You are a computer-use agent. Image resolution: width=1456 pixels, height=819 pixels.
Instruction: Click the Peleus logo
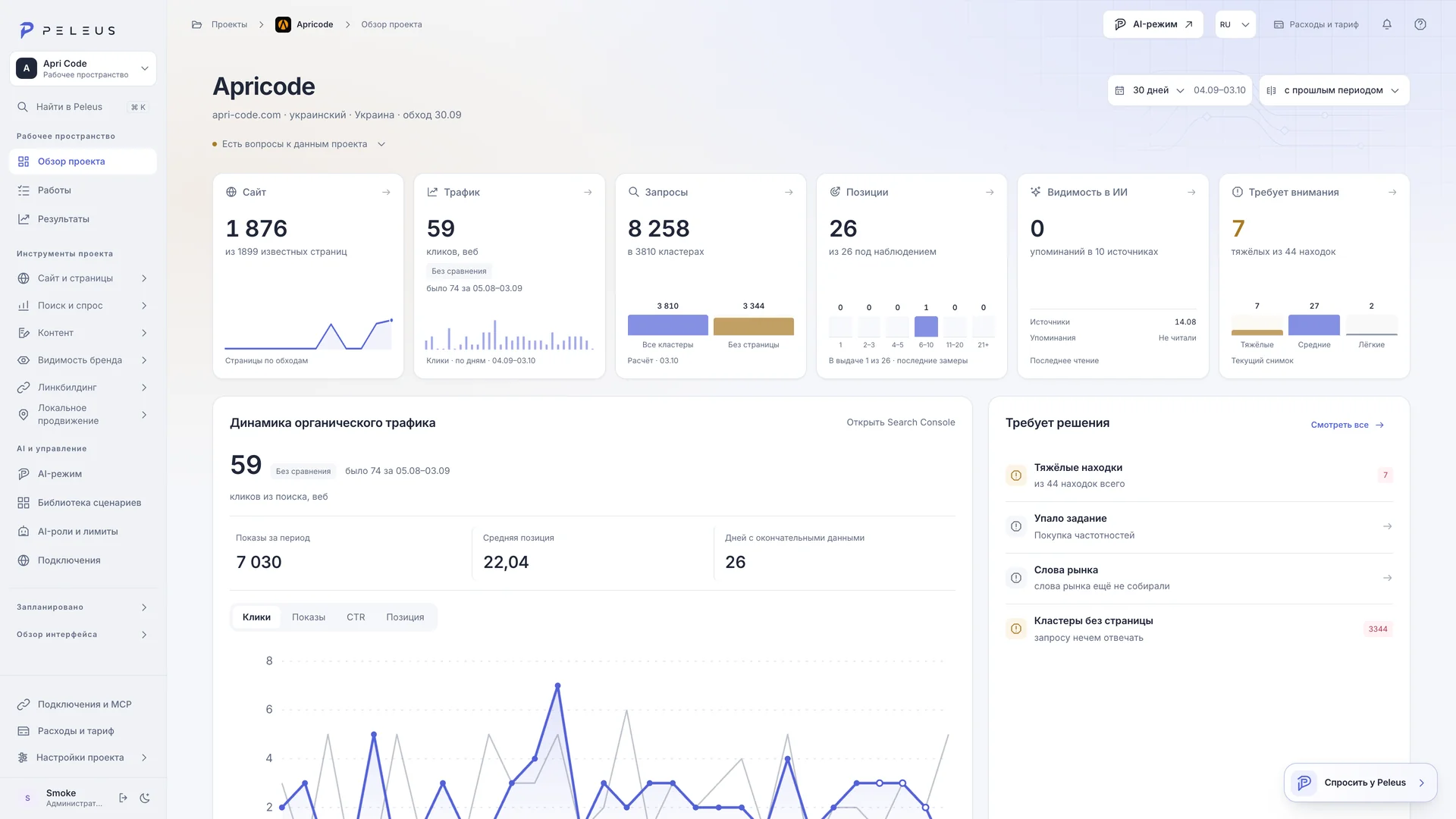[x=67, y=30]
